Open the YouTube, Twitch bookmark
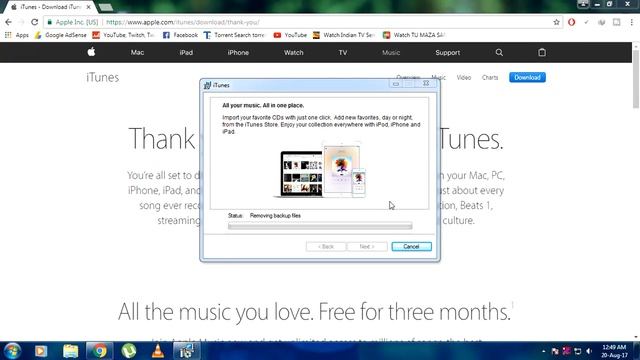This screenshot has width=640, height=360. (x=123, y=35)
